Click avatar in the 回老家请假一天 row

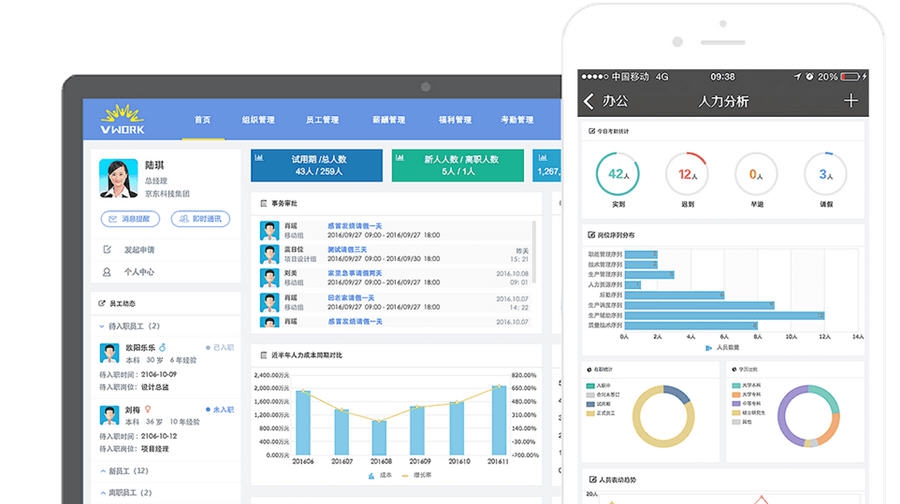pyautogui.click(x=270, y=303)
